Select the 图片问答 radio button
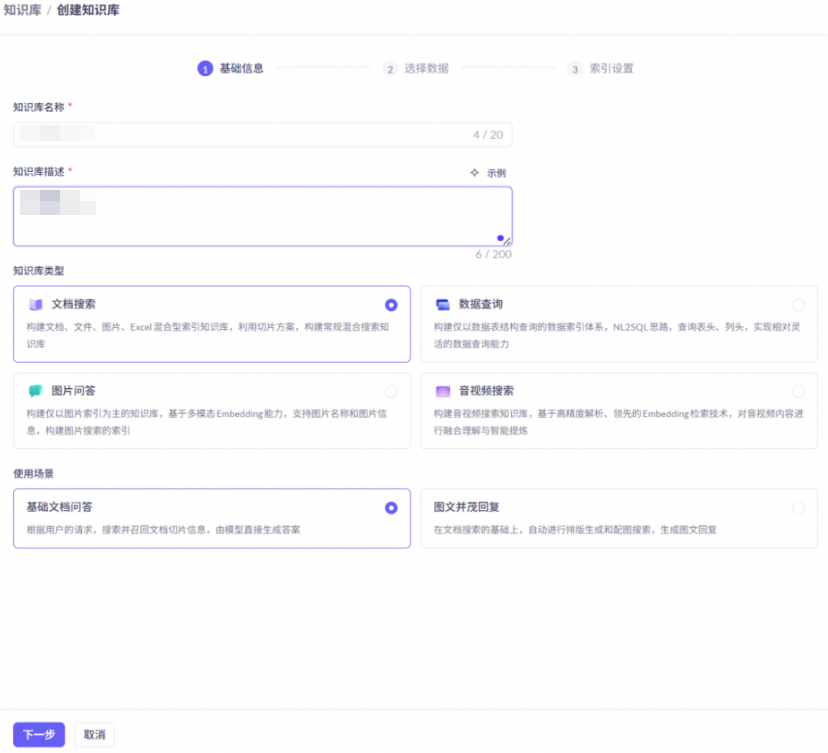The image size is (828, 753). point(391,391)
